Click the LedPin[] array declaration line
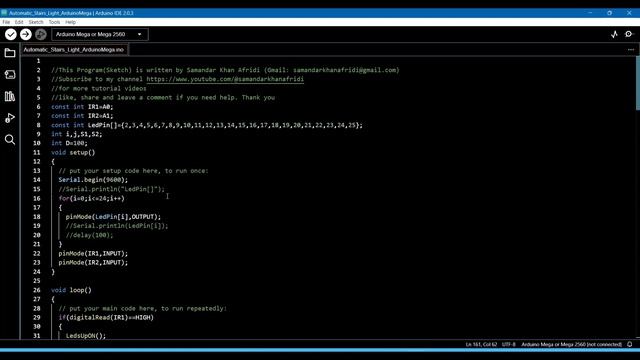This screenshot has height=360, width=640. [x=207, y=125]
